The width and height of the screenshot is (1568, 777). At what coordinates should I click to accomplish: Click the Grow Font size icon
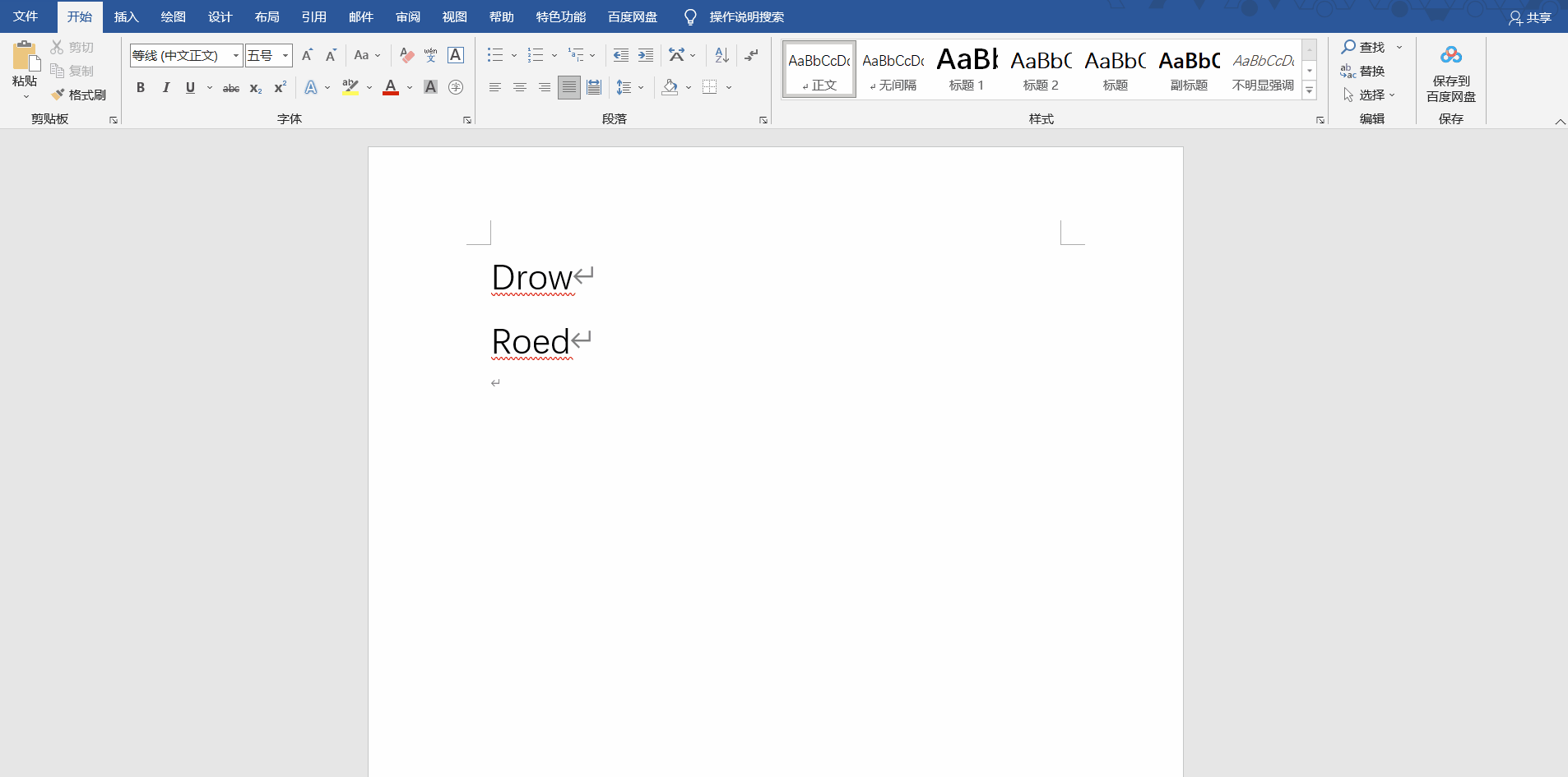(x=307, y=55)
